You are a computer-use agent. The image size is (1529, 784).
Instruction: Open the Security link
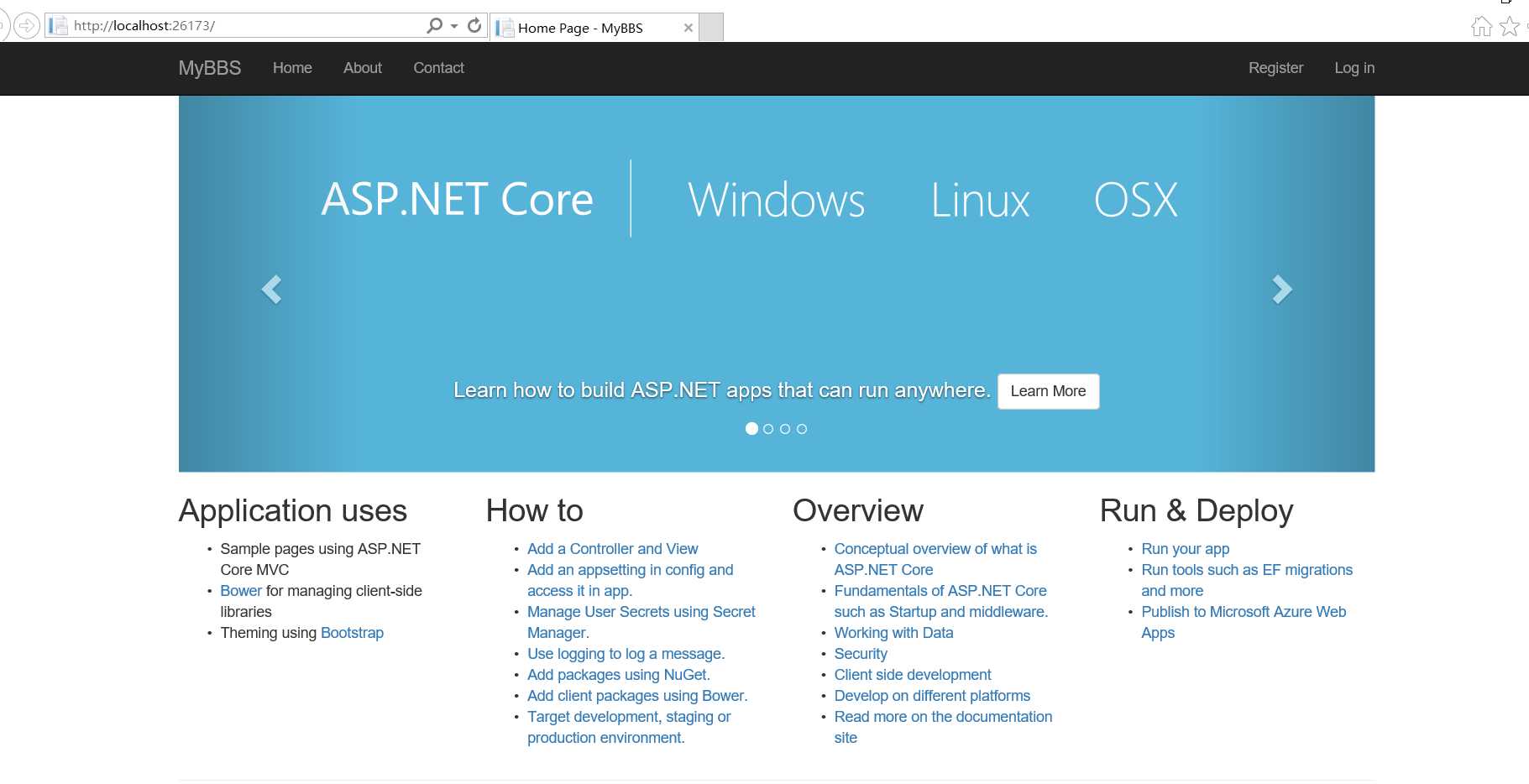point(861,654)
